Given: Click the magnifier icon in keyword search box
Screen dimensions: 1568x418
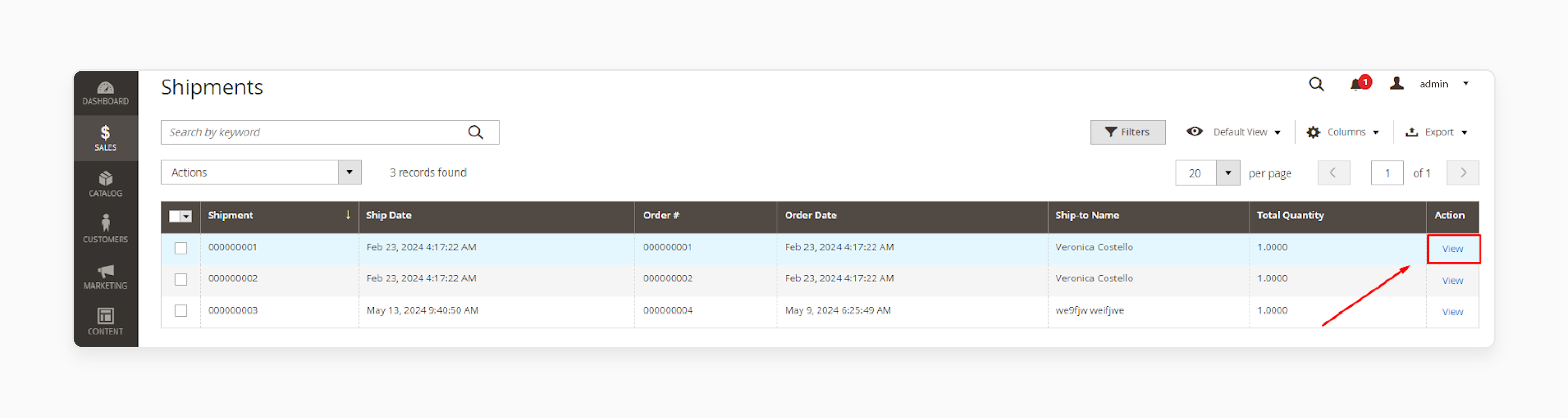Looking at the screenshot, I should click(476, 132).
